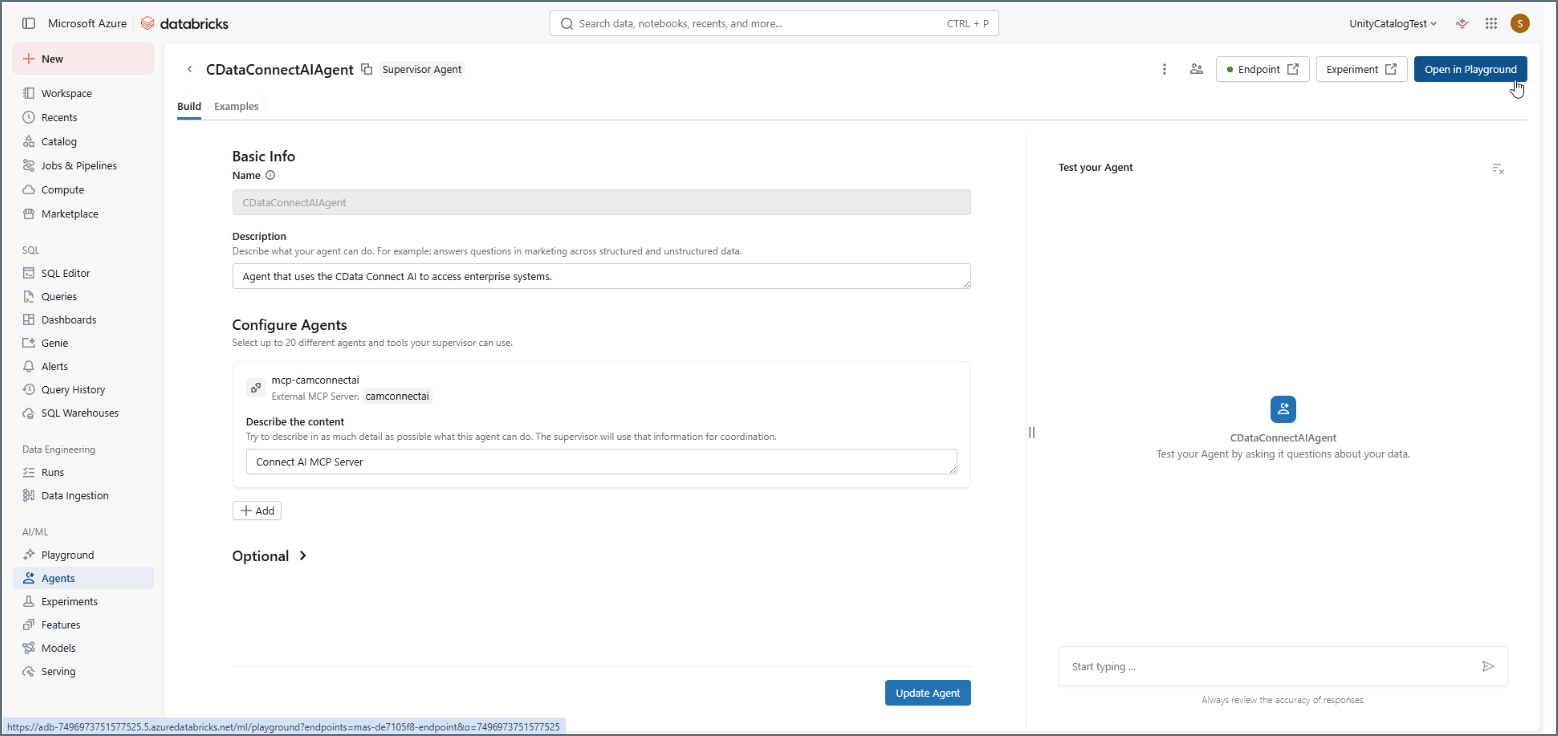Click the Endpoint button
Viewport: 1558px width, 736px height.
1263,69
